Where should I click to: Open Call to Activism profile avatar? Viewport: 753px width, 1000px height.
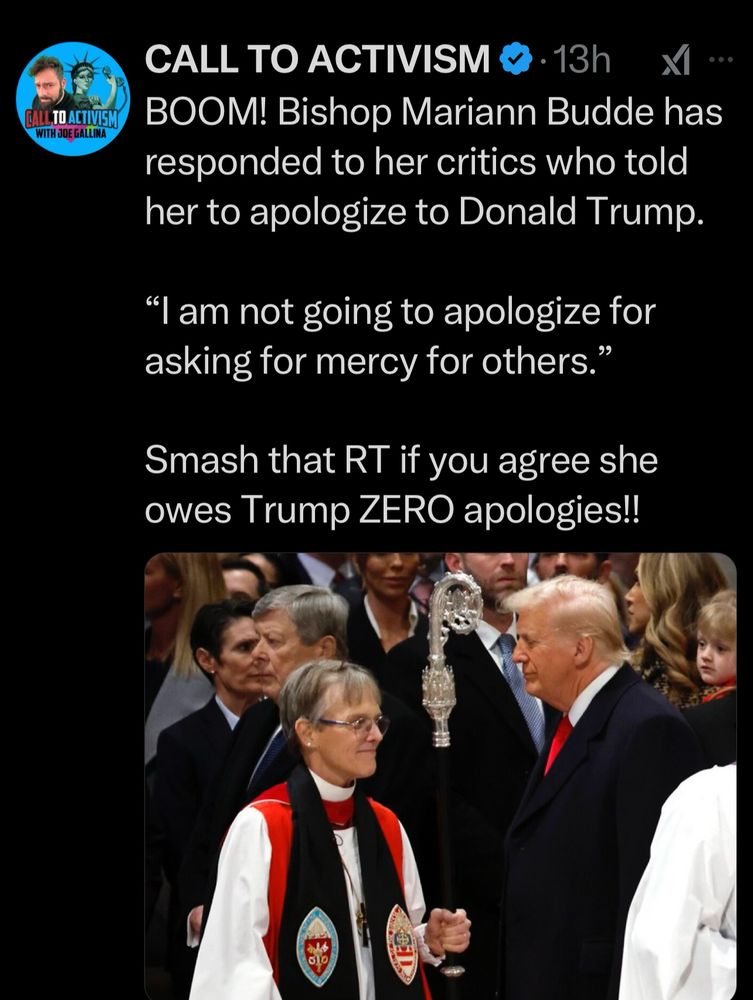click(x=73, y=99)
